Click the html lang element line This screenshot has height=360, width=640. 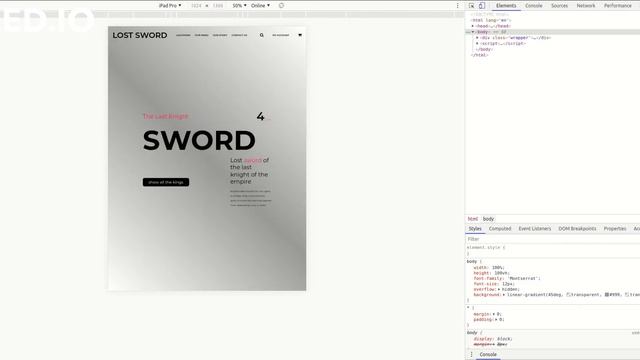491,20
